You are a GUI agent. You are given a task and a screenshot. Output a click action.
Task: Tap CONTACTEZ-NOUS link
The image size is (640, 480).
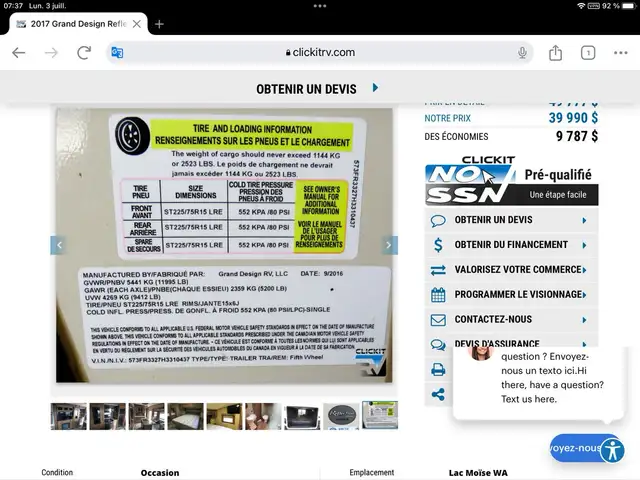(493, 319)
